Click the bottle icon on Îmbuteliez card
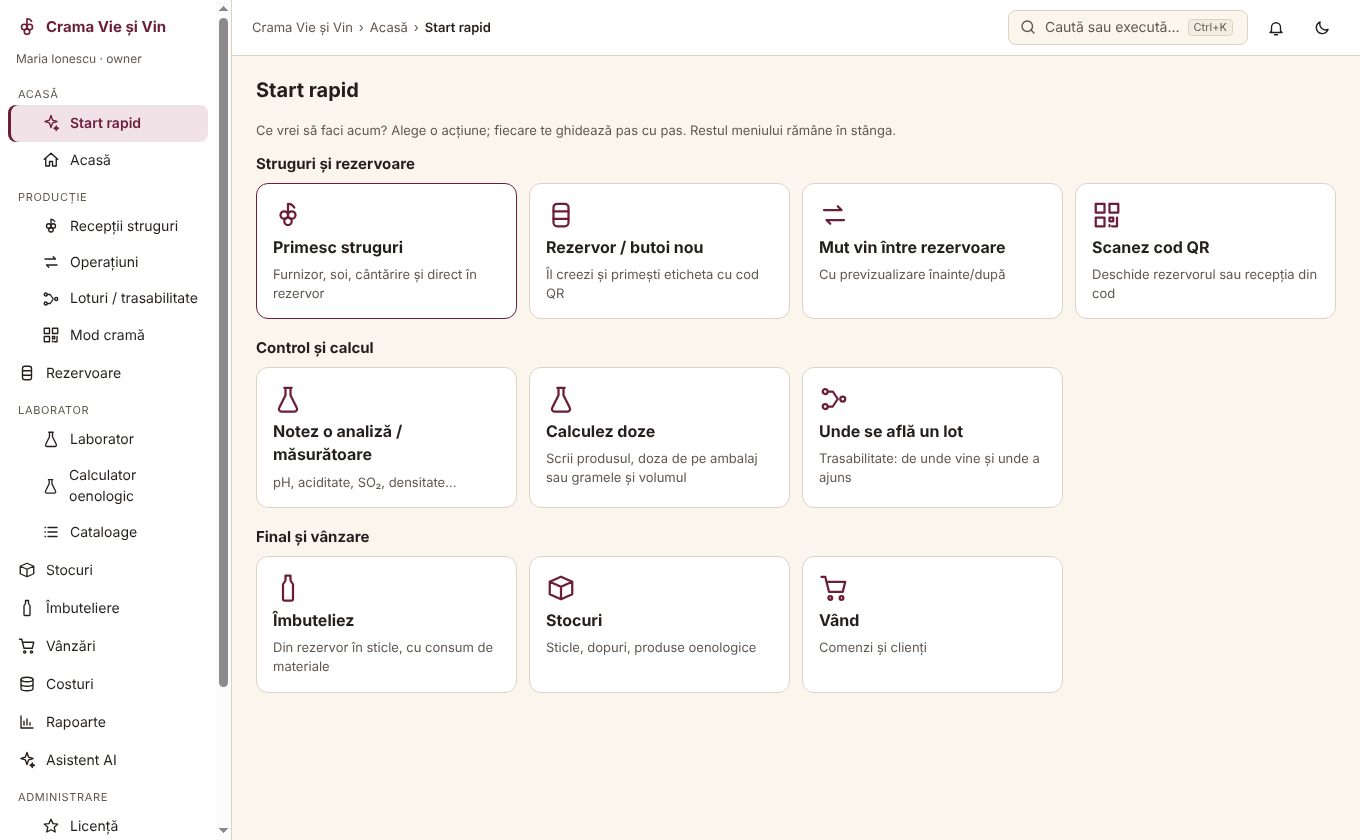 [x=288, y=588]
